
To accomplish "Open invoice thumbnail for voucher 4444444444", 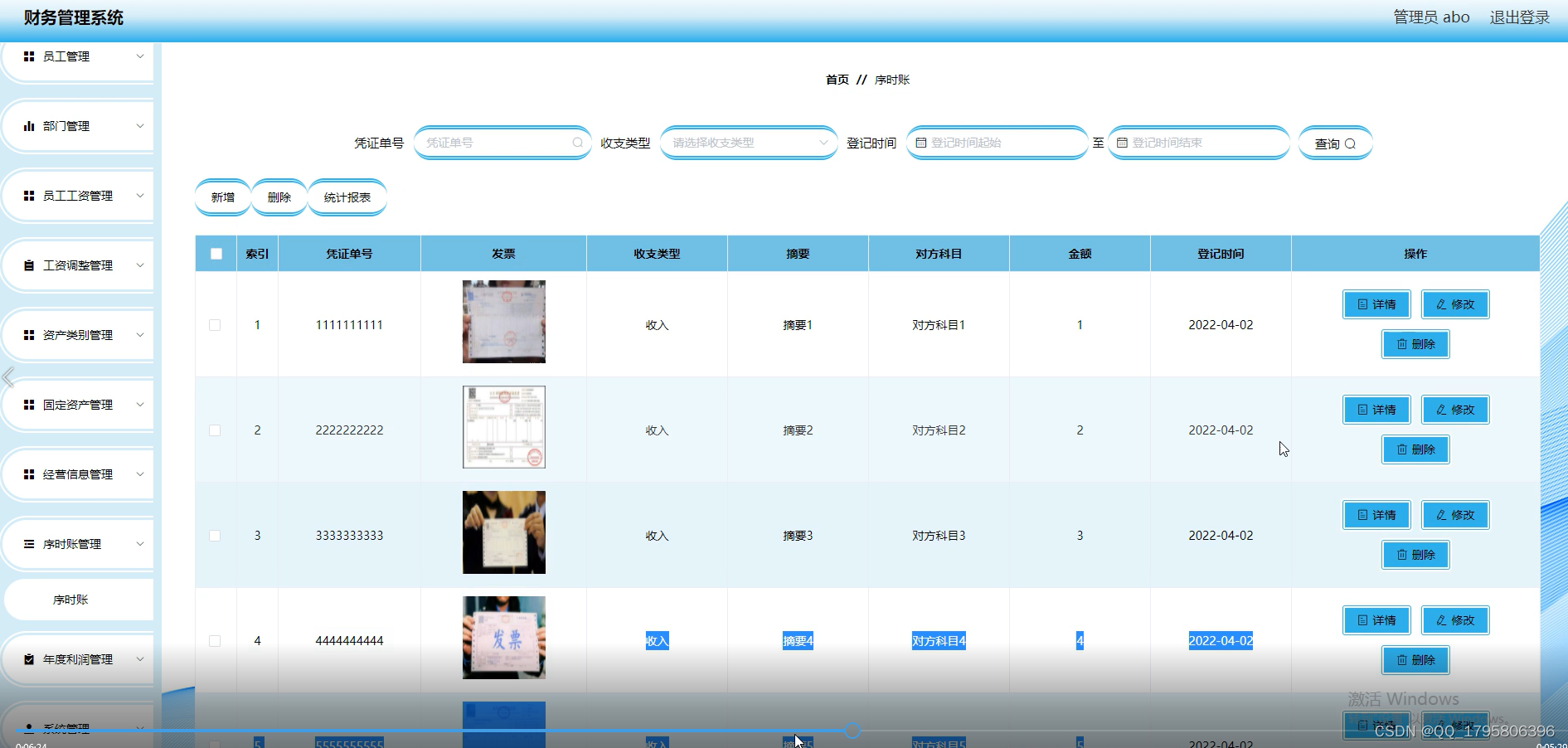I will click(x=504, y=638).
